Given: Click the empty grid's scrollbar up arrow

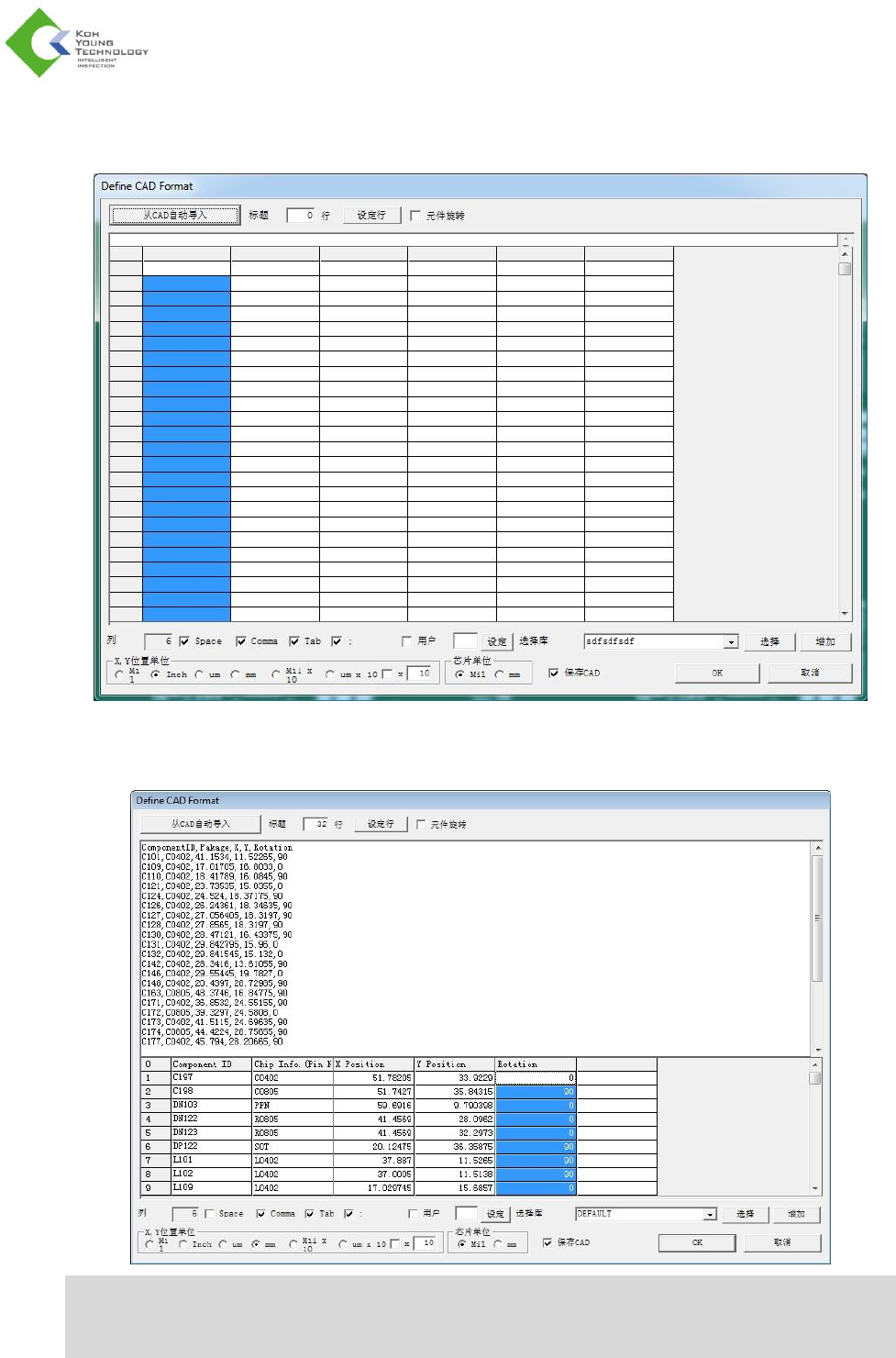Looking at the screenshot, I should (845, 254).
